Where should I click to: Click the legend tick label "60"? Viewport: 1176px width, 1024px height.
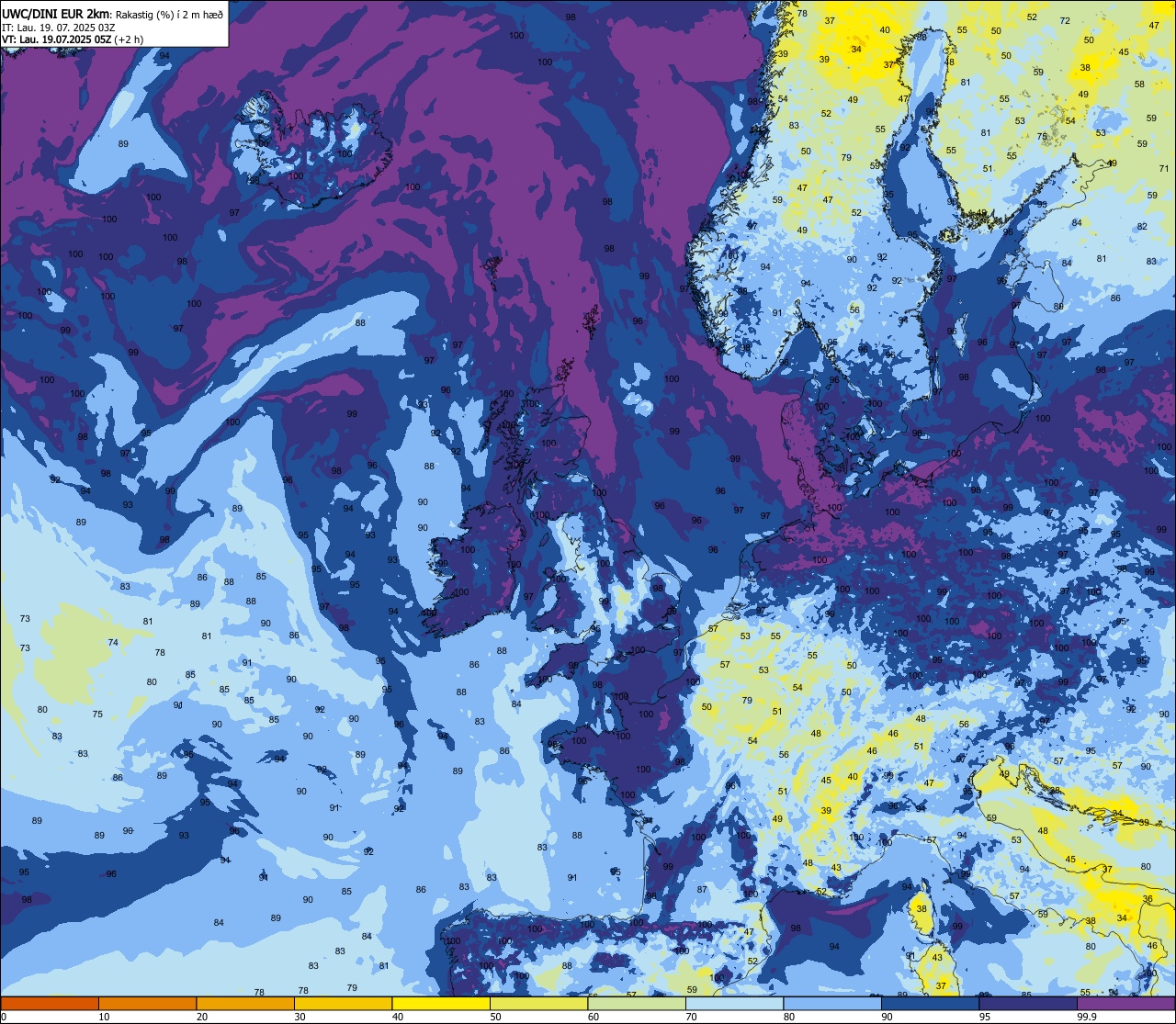593,1017
